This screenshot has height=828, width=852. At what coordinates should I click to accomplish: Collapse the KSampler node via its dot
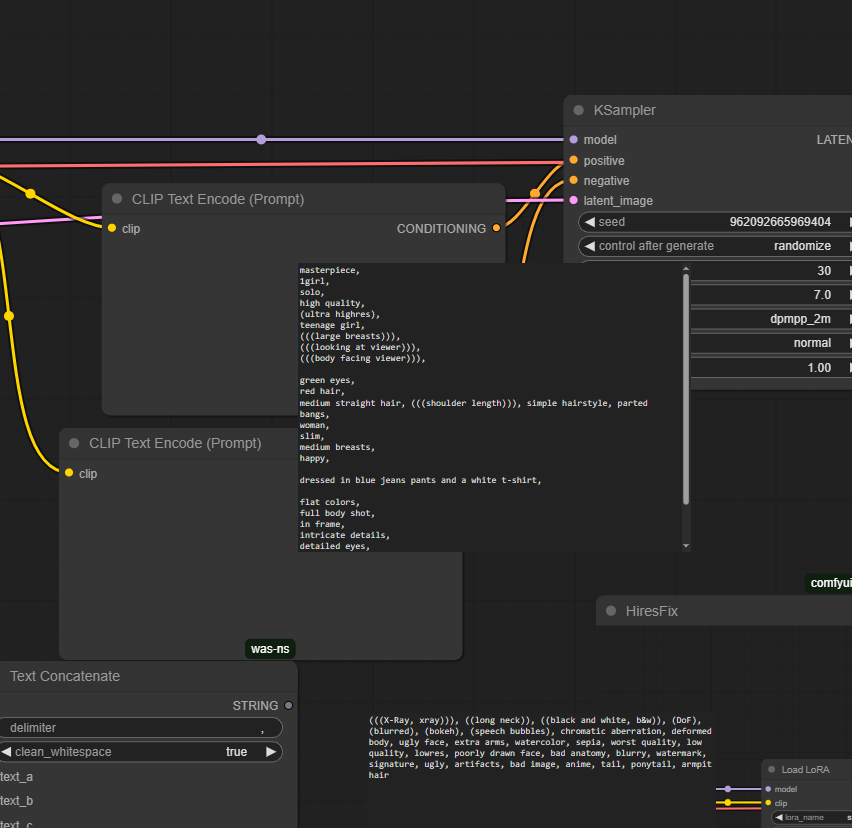pos(579,110)
